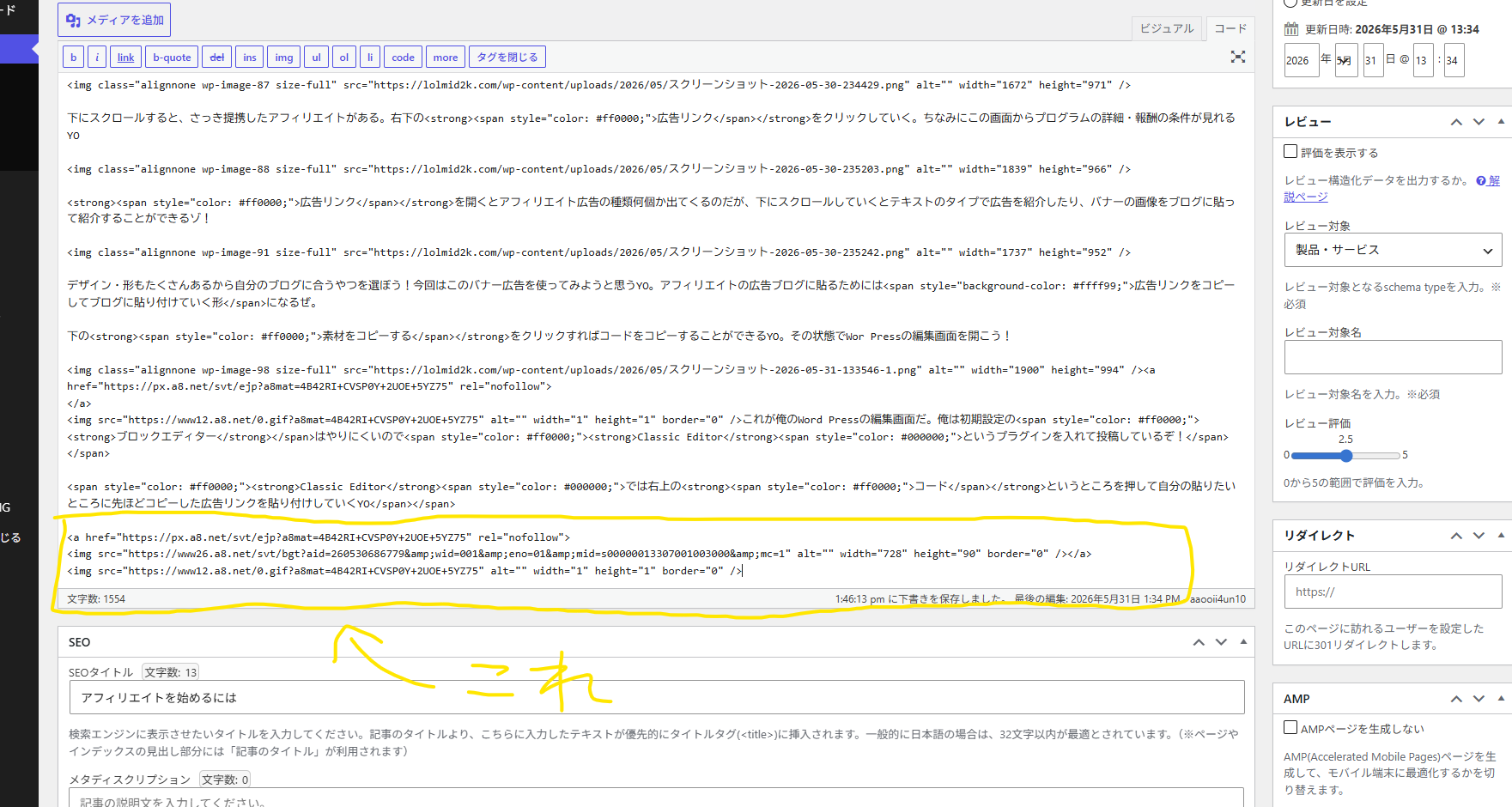
Task: Focus the hour field showing 13
Action: (x=1424, y=60)
